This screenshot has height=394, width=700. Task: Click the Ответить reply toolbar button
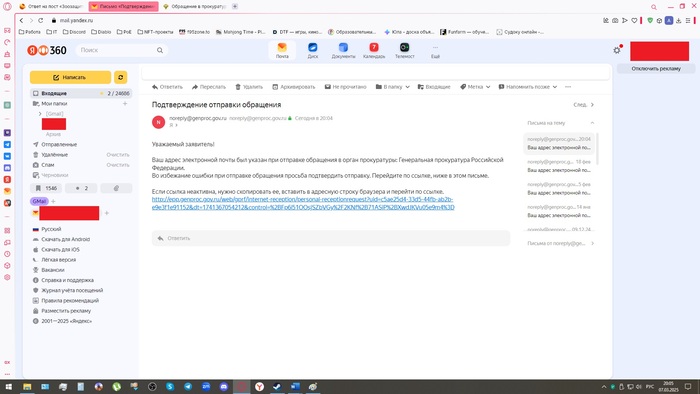click(x=167, y=87)
